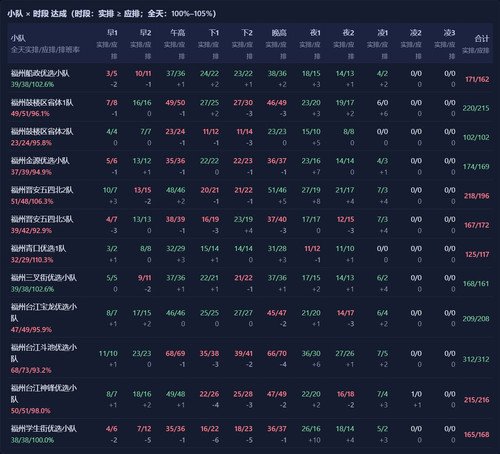Select team name 福州金源优选小队
Image resolution: width=500 pixels, height=454 pixels.
pyautogui.click(x=40, y=161)
